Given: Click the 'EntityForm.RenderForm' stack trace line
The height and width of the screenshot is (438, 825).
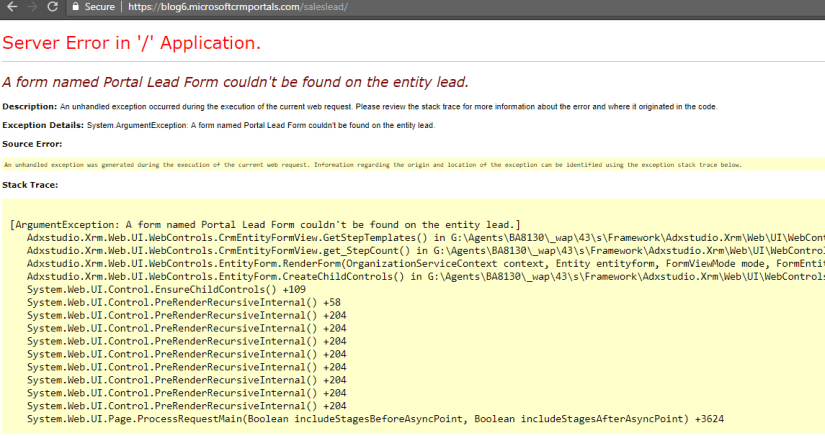Looking at the screenshot, I should point(426,264).
